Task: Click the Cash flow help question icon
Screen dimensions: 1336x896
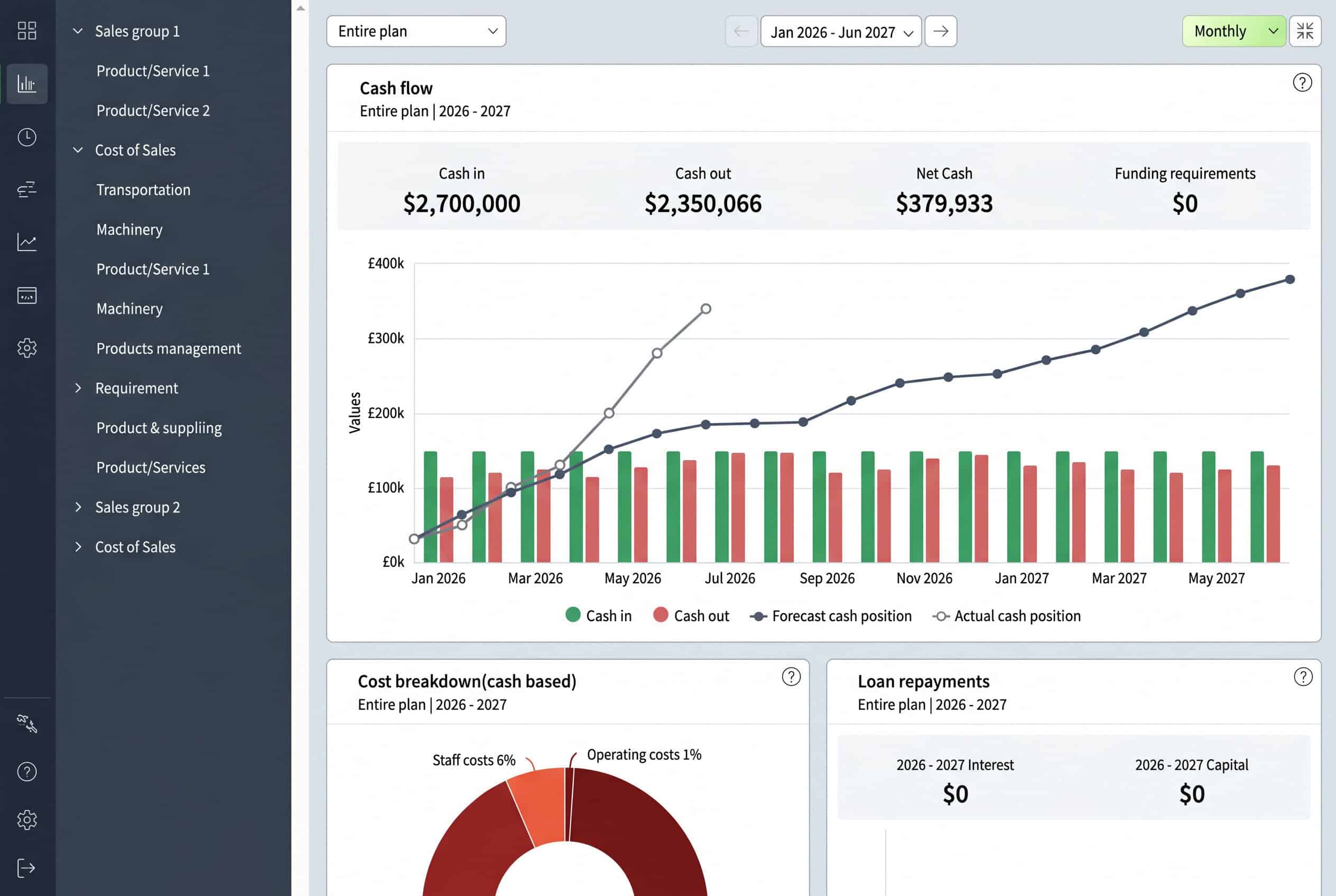Action: point(1302,83)
